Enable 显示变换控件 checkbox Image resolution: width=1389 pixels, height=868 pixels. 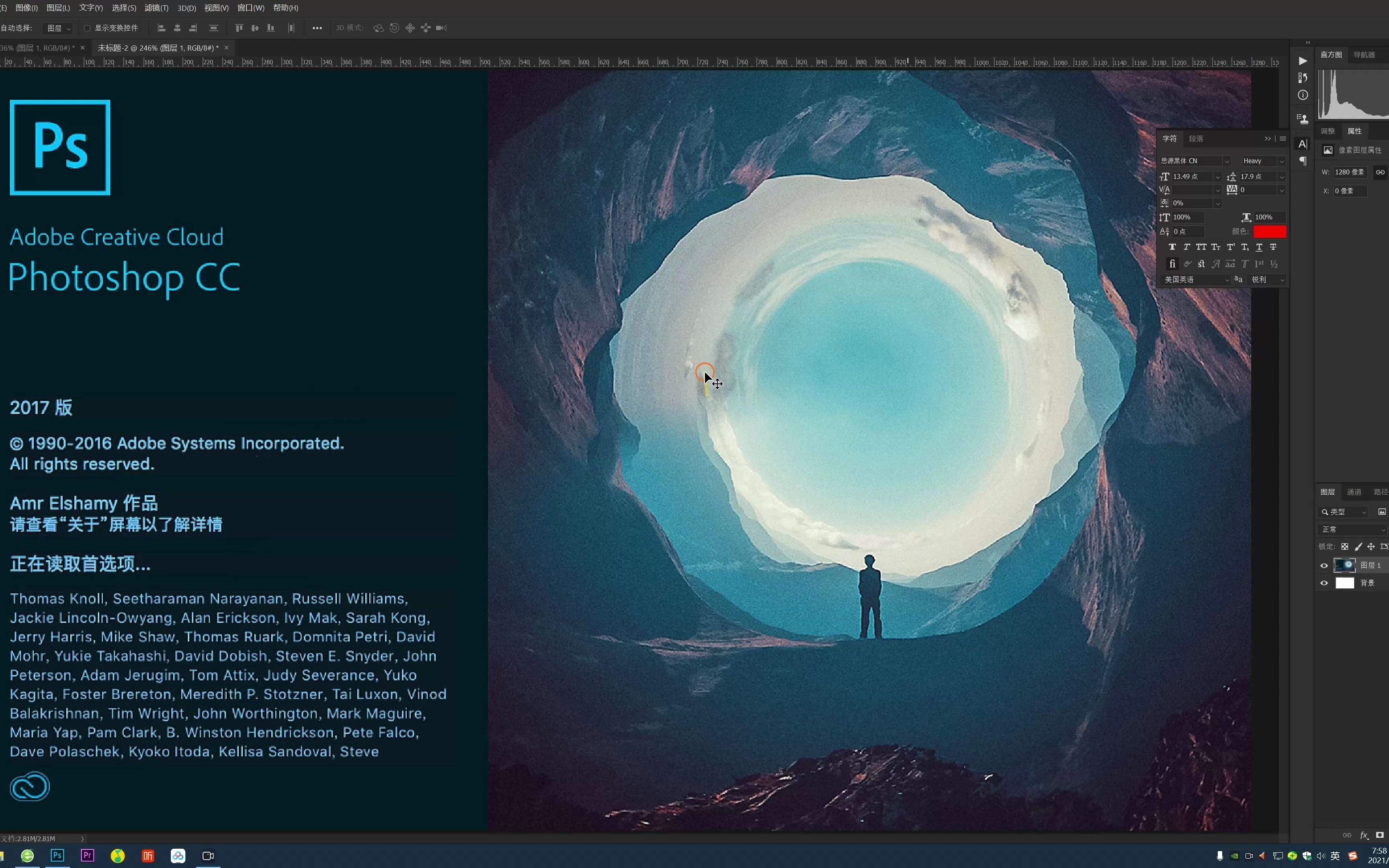coord(87,28)
